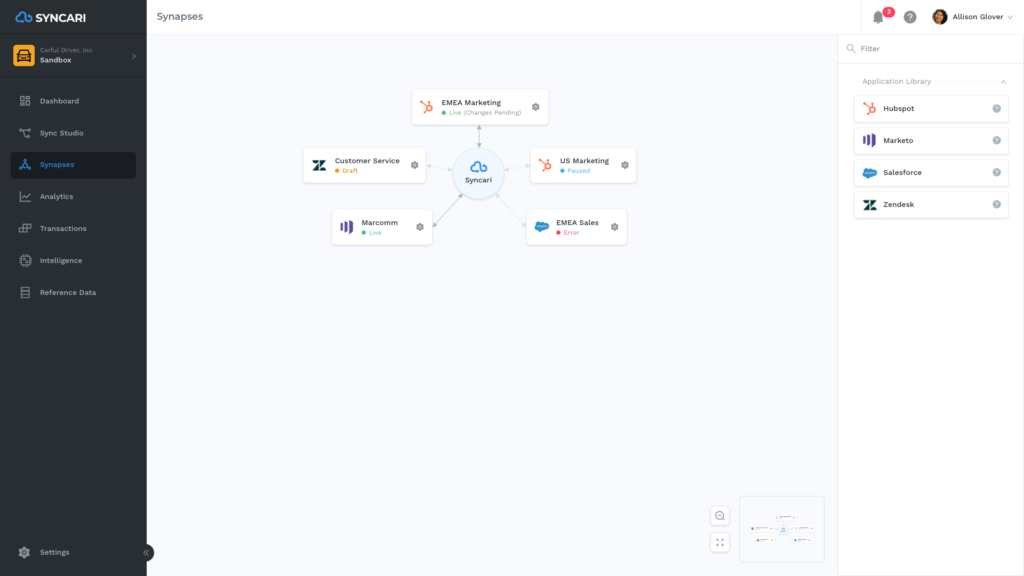Screen dimensions: 1024x576
Task: Show help info for Salesforce library item
Action: [x=997, y=172]
